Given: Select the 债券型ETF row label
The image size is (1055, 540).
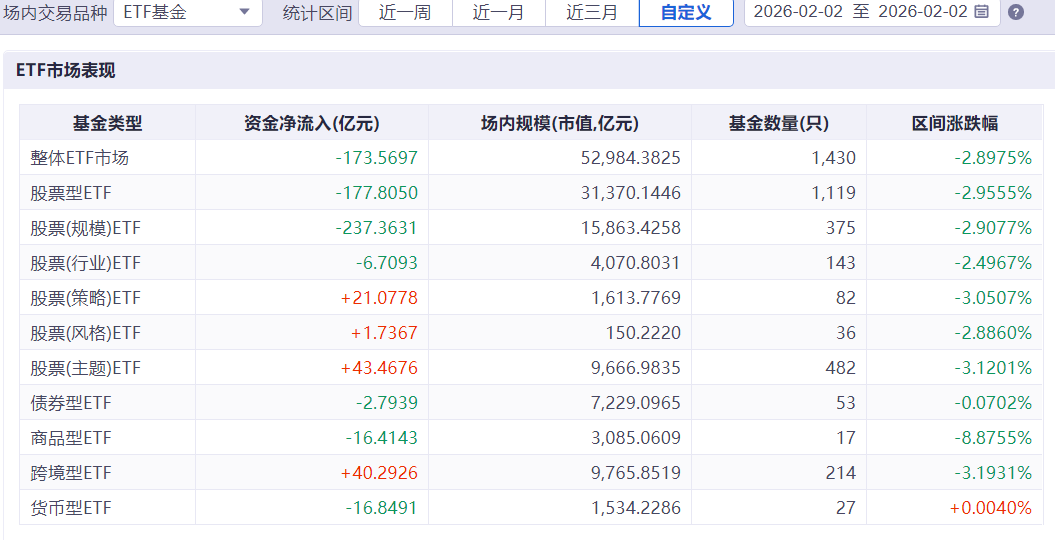Looking at the screenshot, I should coord(71,403).
